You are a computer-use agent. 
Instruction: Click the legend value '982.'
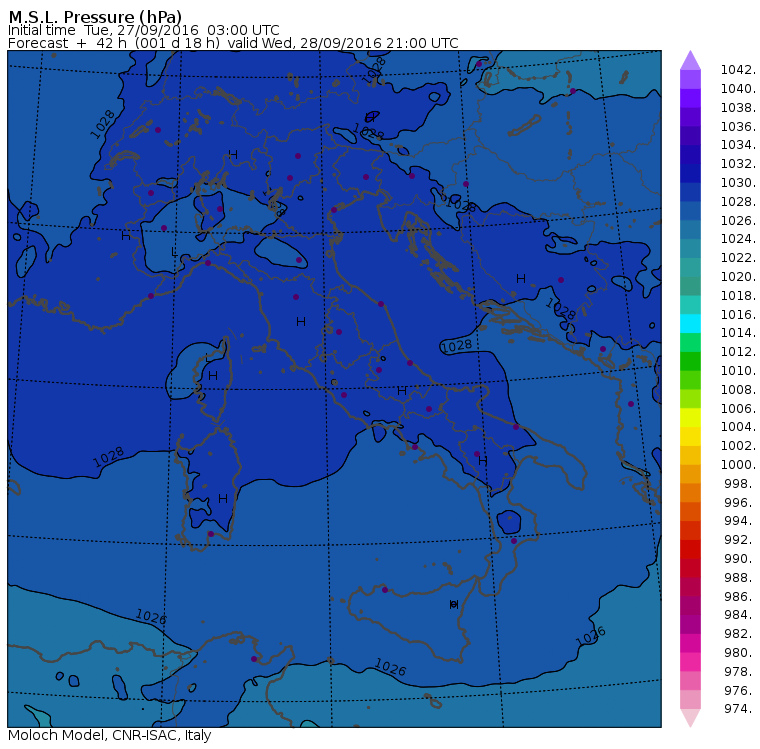click(740, 634)
